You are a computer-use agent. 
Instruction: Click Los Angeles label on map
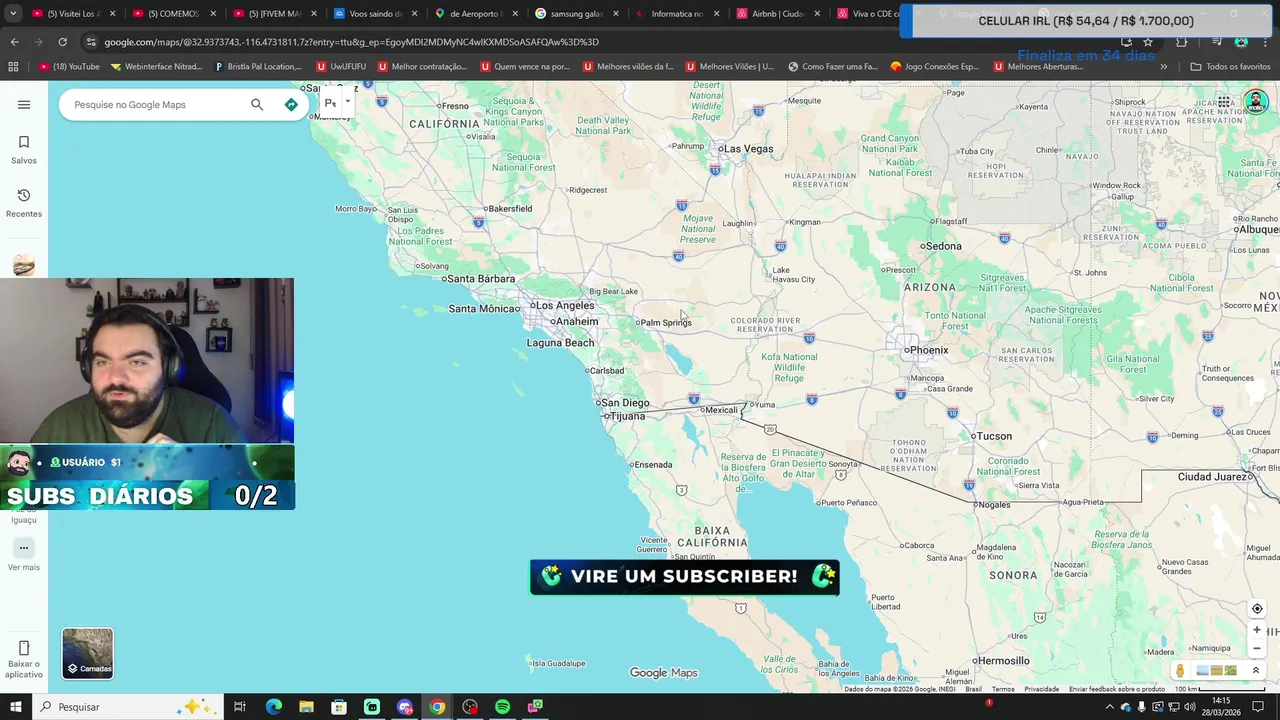click(x=563, y=306)
